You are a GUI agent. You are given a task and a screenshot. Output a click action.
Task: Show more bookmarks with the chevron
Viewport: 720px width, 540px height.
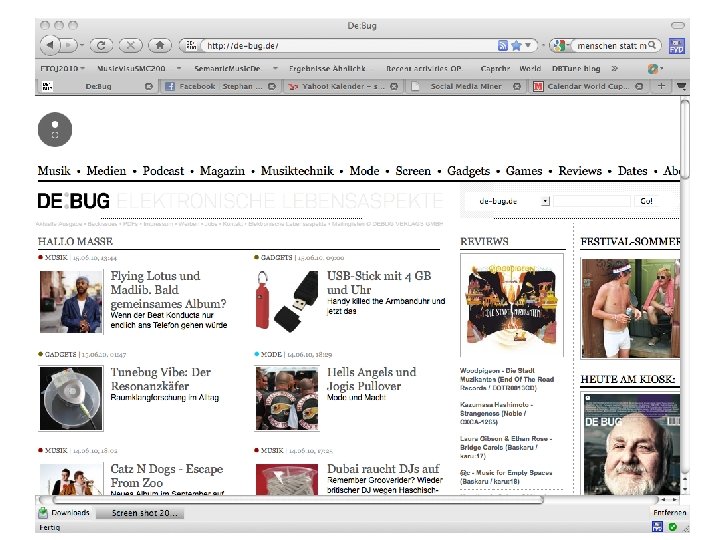pos(614,69)
